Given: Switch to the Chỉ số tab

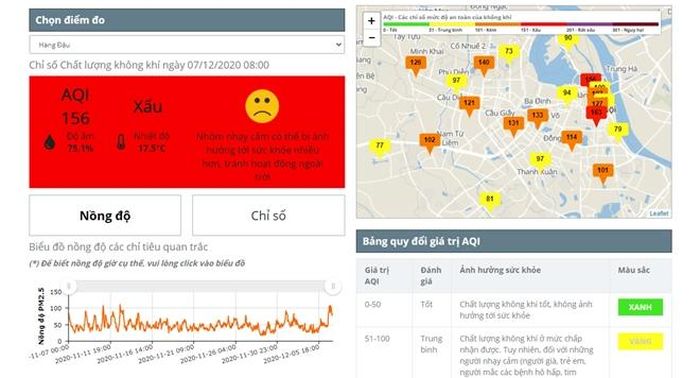Looking at the screenshot, I should 268,215.
